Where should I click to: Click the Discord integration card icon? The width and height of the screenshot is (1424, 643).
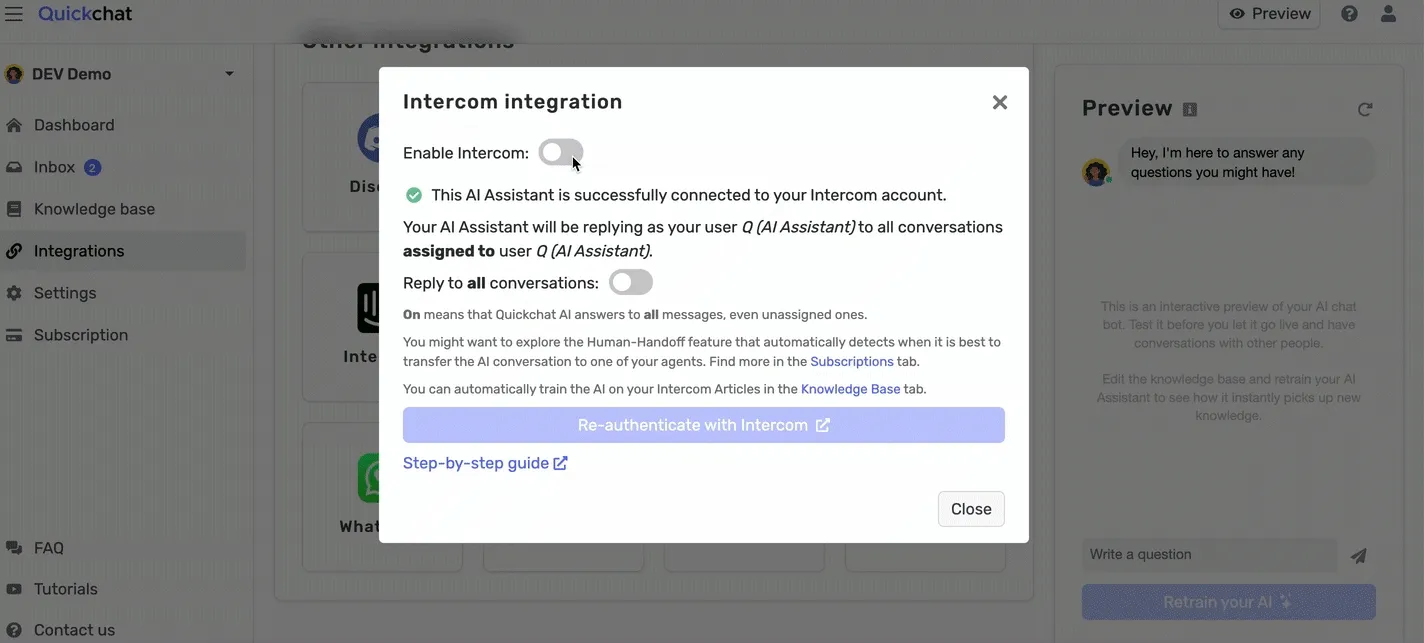pos(368,137)
